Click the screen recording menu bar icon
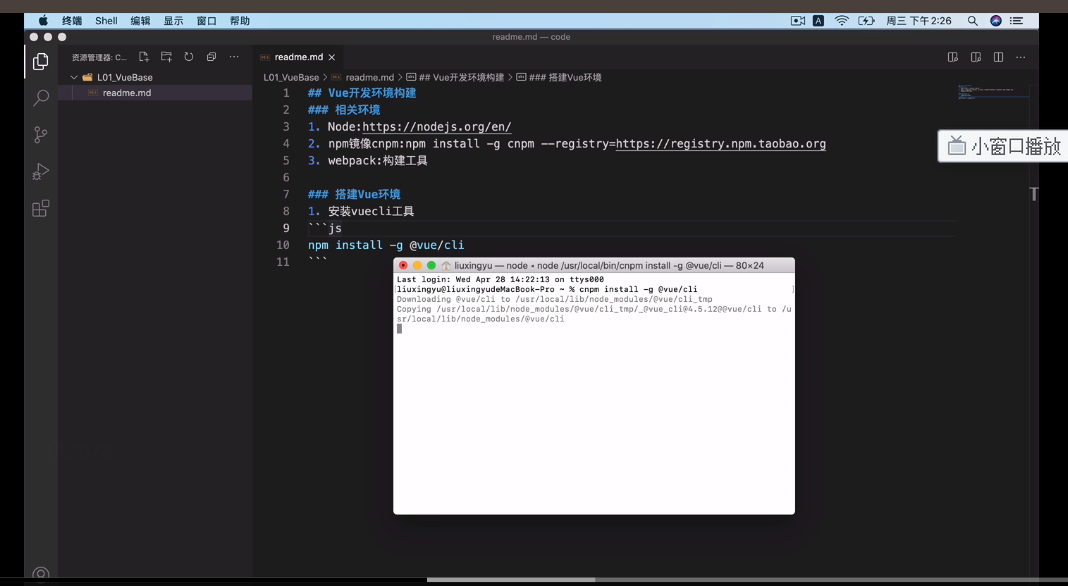1068x586 pixels. [798, 20]
